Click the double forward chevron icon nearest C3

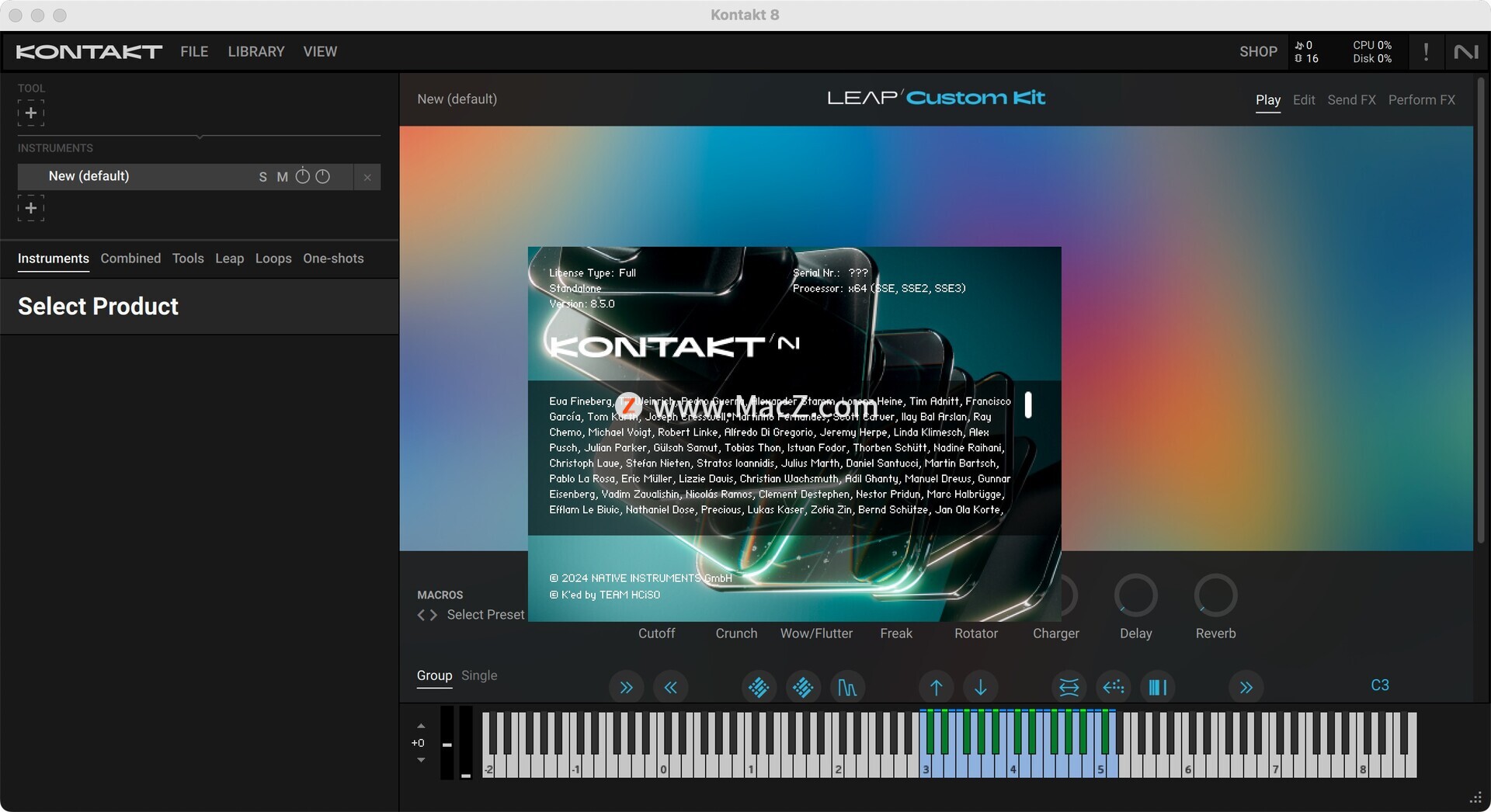tap(1246, 687)
